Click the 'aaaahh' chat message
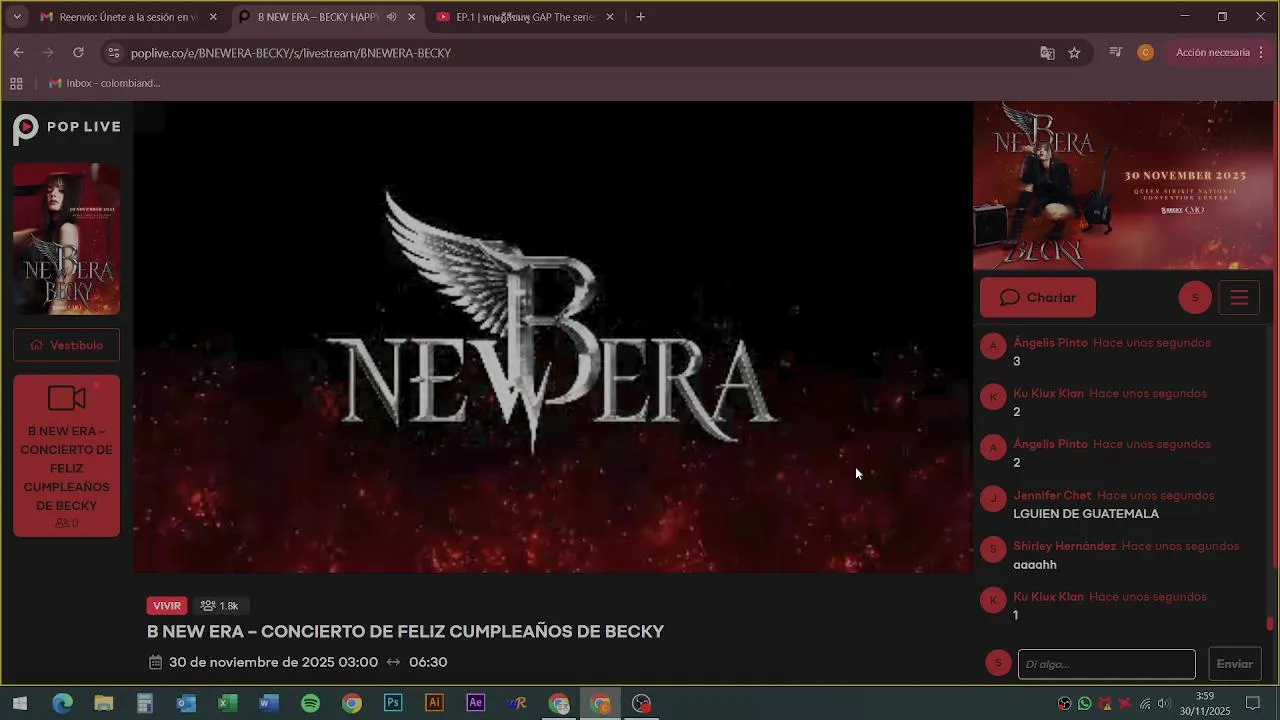The image size is (1280, 720). (1035, 565)
